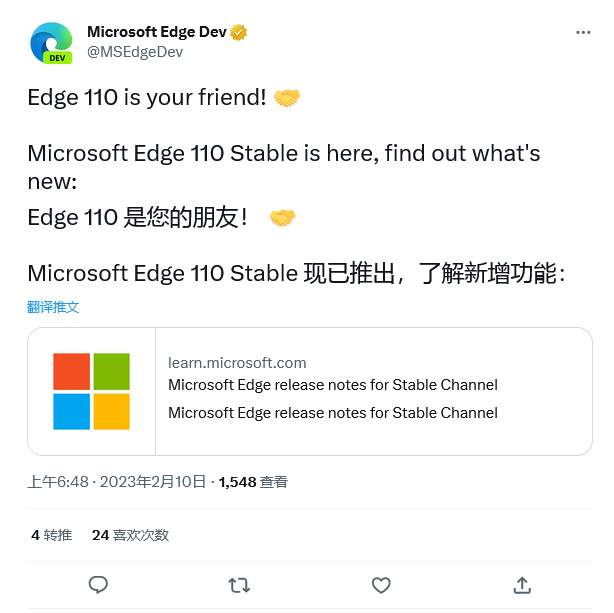Viewport: 614px width, 613px height.
Task: Click the reply speech bubble icon
Action: click(98, 584)
